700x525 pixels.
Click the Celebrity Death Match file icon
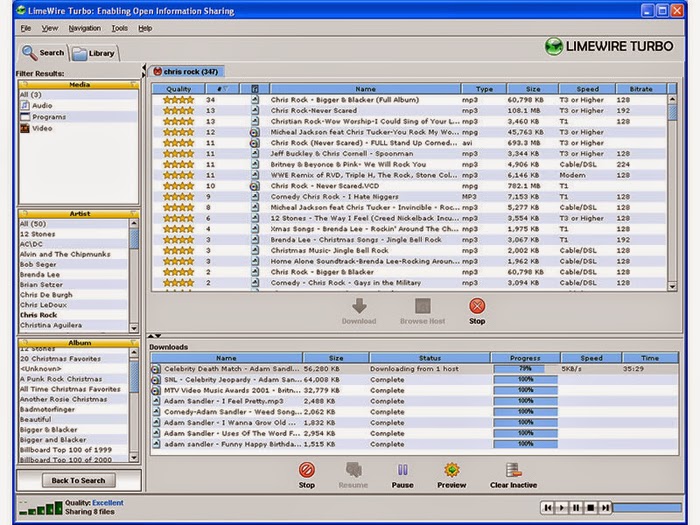coord(156,369)
